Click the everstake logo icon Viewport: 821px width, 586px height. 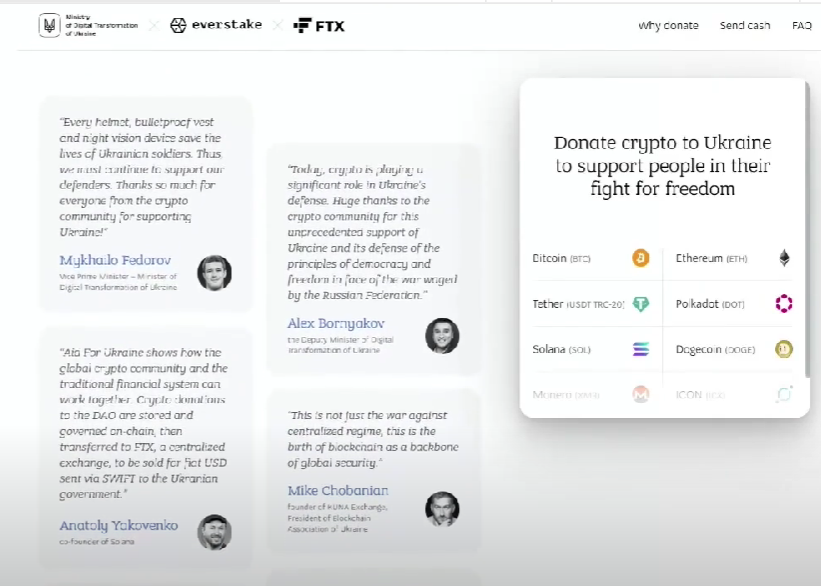(178, 25)
